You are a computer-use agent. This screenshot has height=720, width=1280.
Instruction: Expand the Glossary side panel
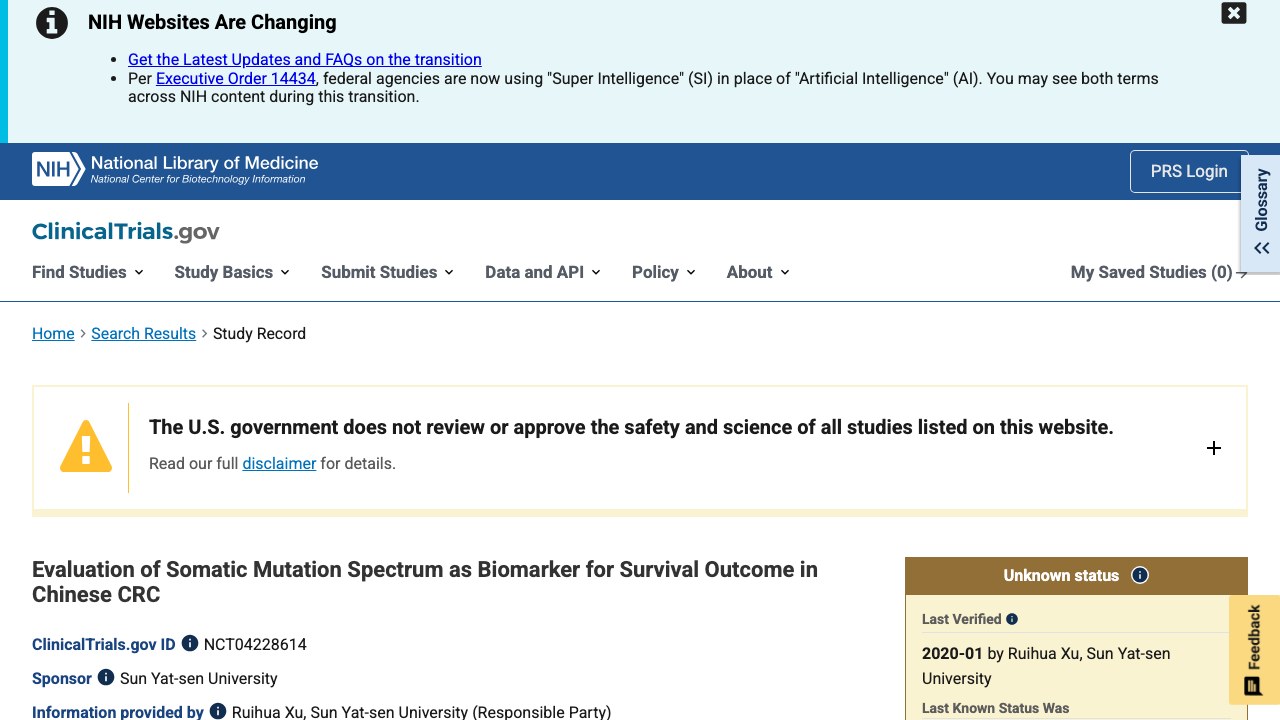1261,211
